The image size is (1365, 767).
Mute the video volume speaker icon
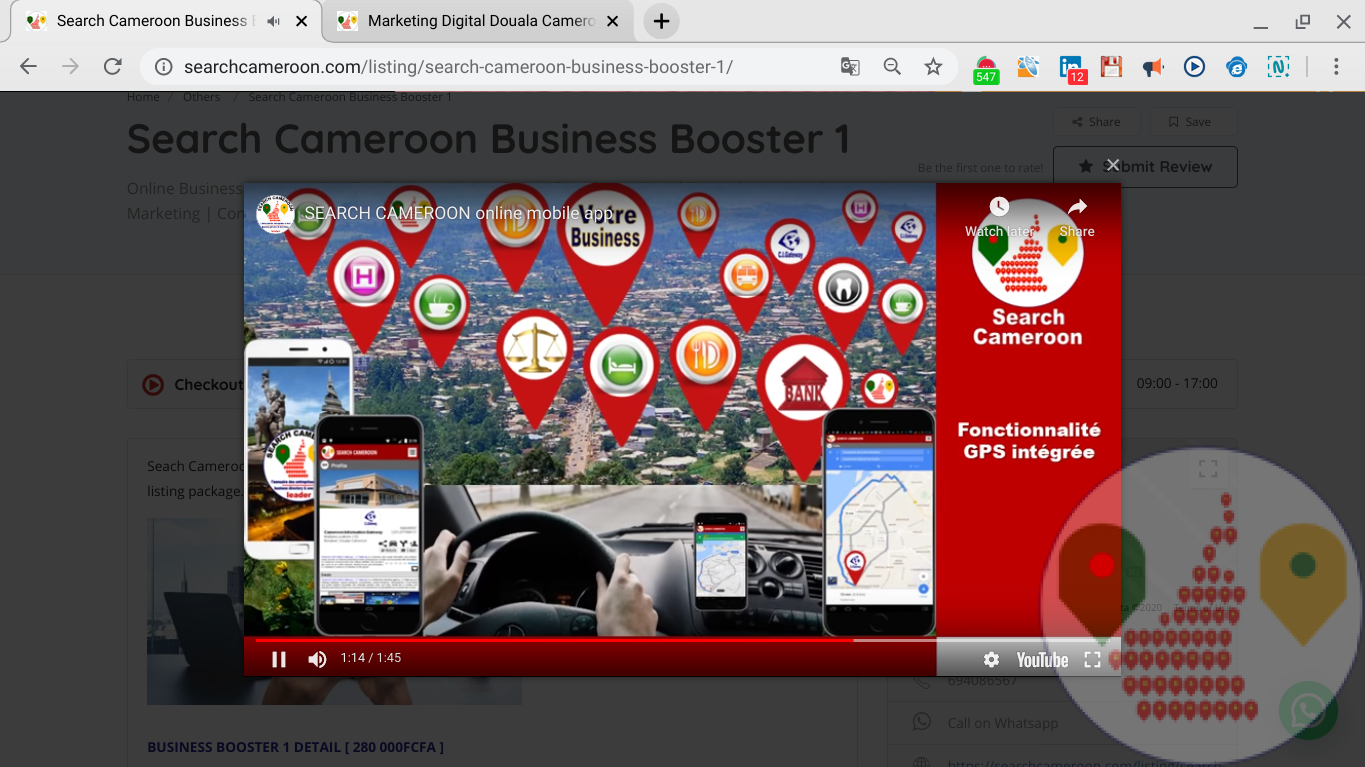[317, 659]
